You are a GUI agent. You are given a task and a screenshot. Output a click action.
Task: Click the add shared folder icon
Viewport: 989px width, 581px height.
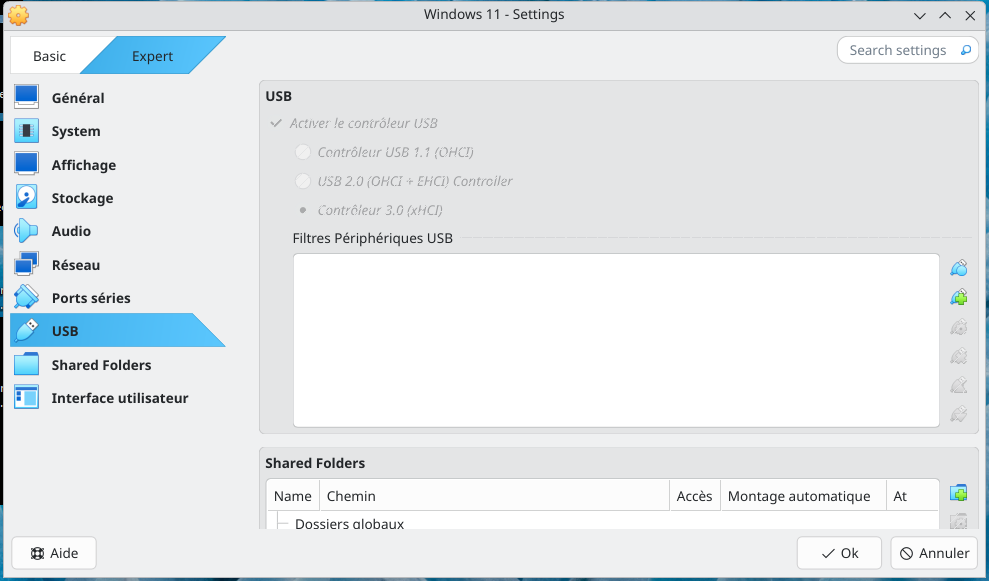(958, 493)
